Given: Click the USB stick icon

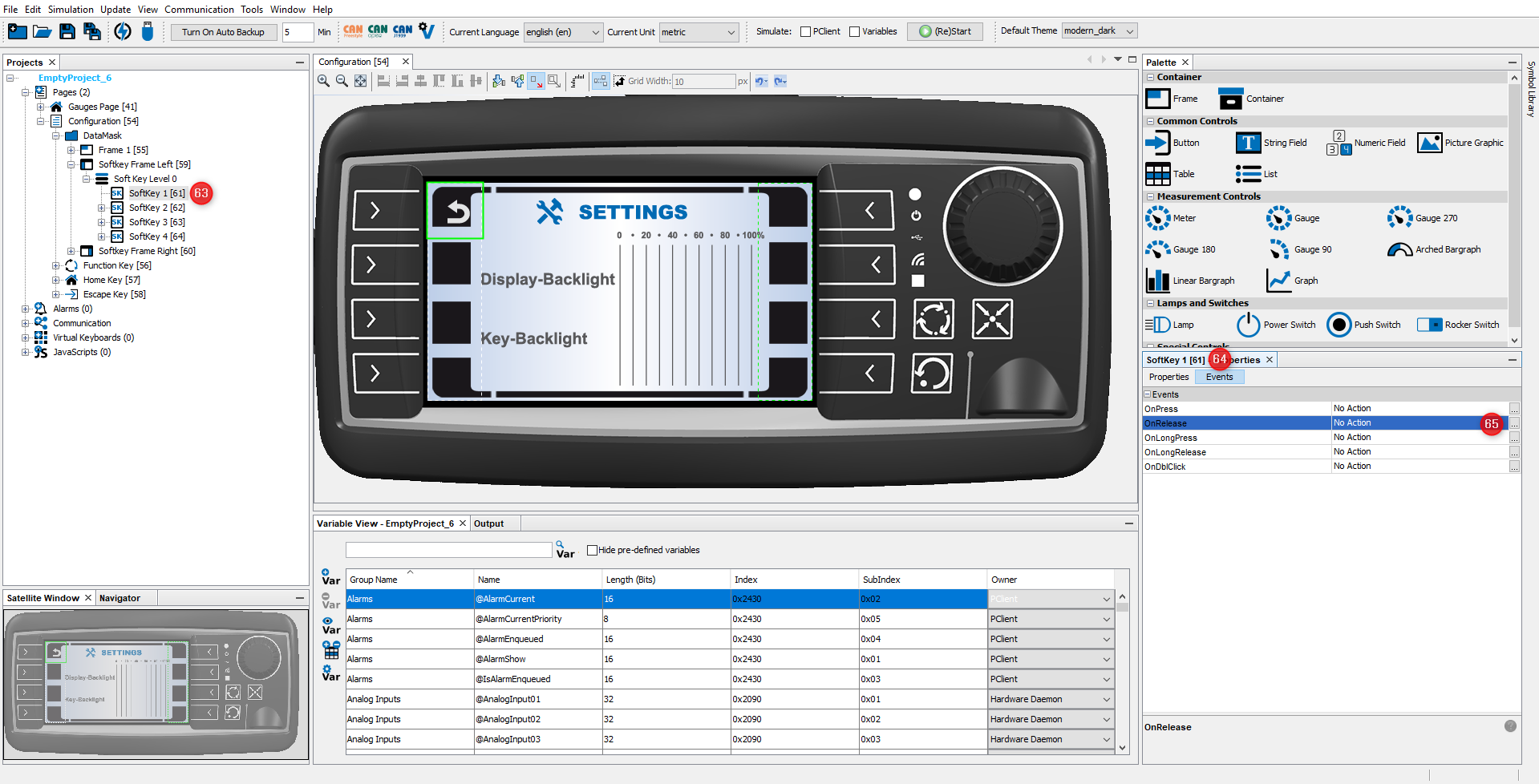Looking at the screenshot, I should (x=147, y=31).
